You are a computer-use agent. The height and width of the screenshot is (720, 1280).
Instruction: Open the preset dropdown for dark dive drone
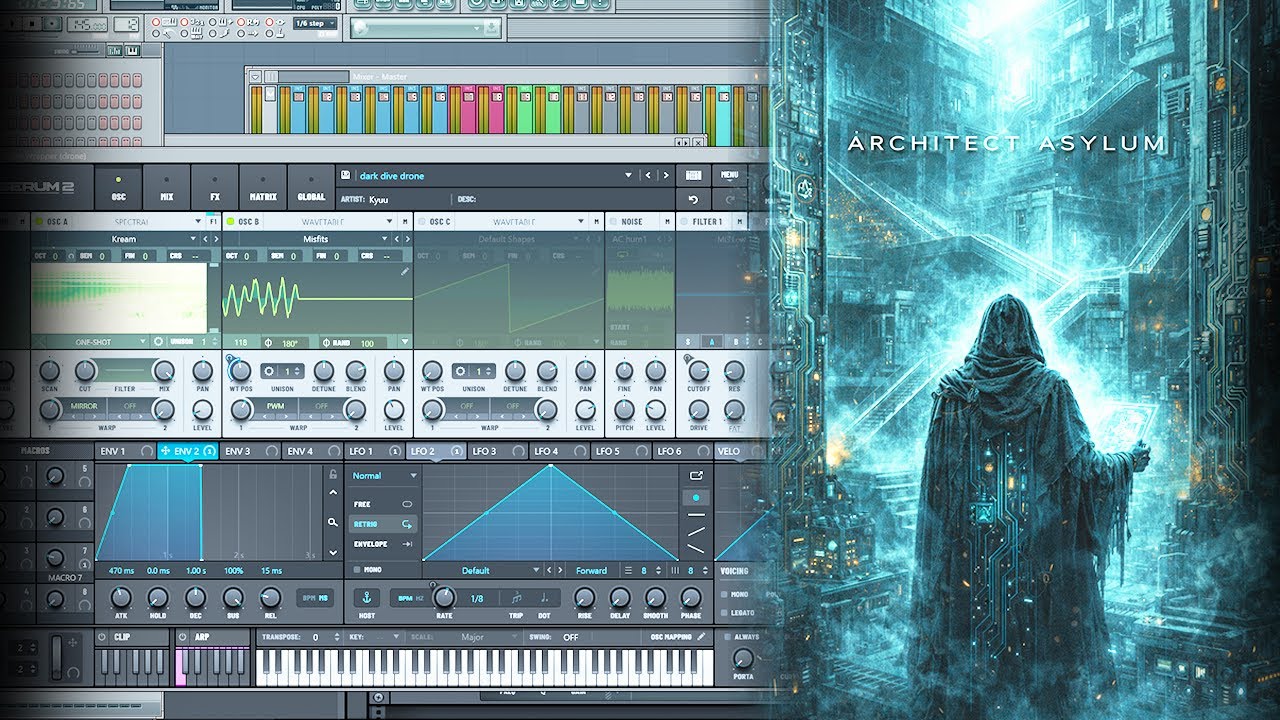click(628, 175)
